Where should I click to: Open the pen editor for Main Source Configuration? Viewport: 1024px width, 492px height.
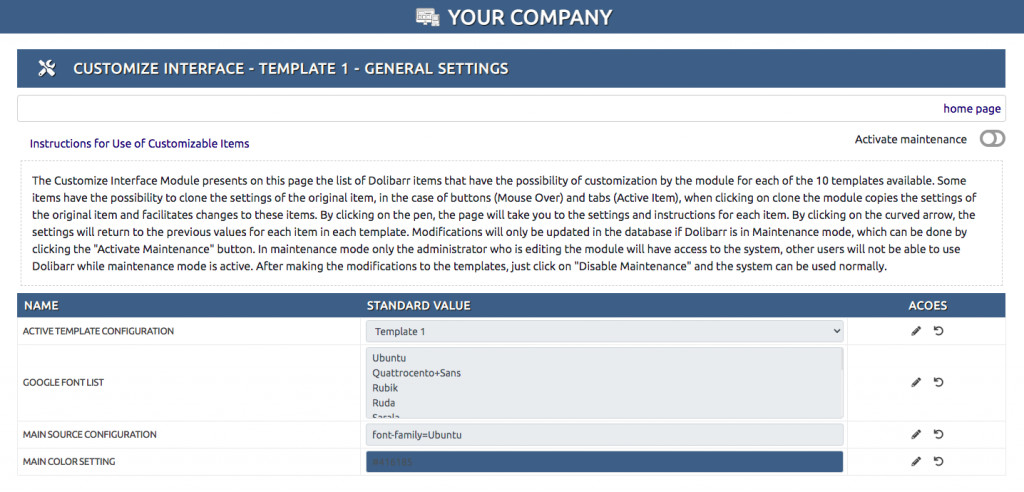pos(916,434)
